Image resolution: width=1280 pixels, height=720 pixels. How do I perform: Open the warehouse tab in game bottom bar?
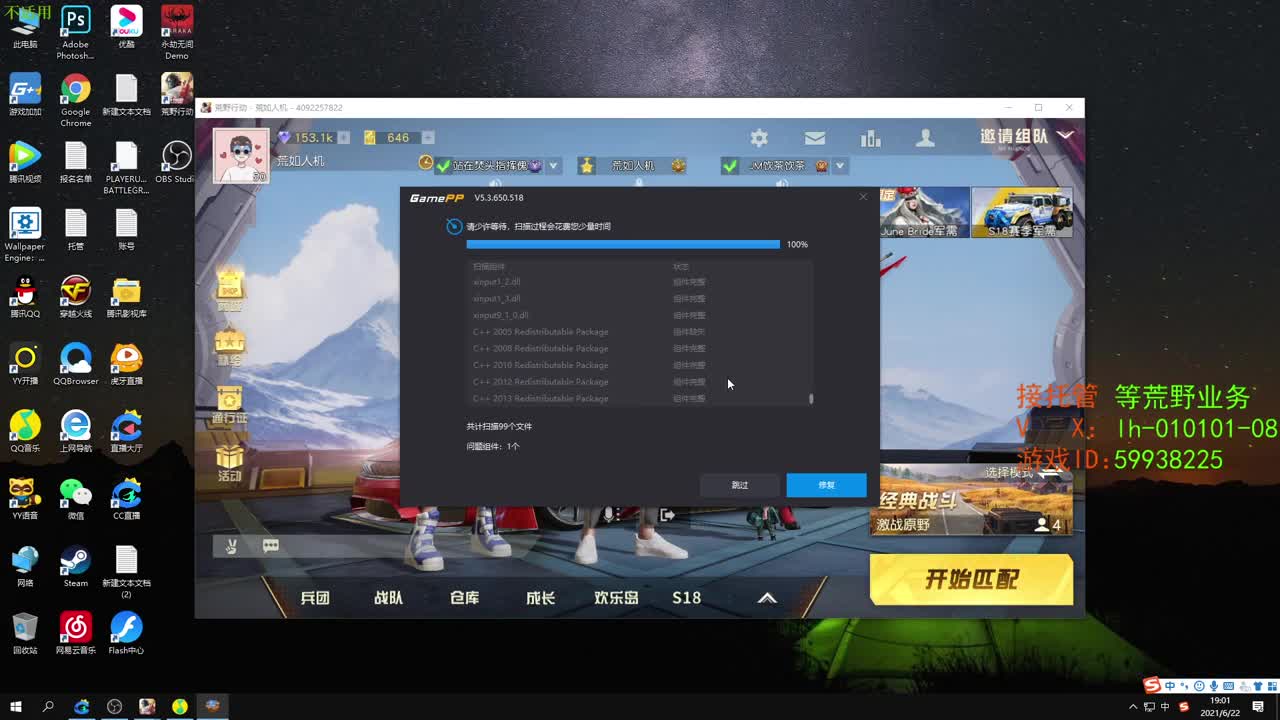tap(464, 598)
